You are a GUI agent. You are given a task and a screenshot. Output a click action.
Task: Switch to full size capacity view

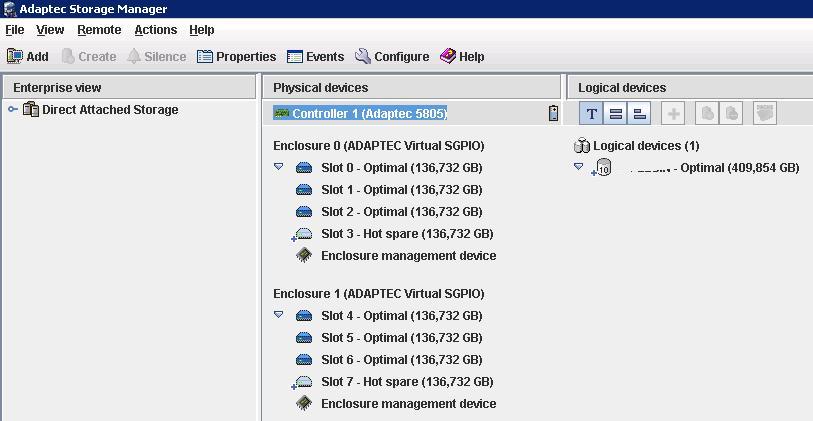[x=616, y=114]
